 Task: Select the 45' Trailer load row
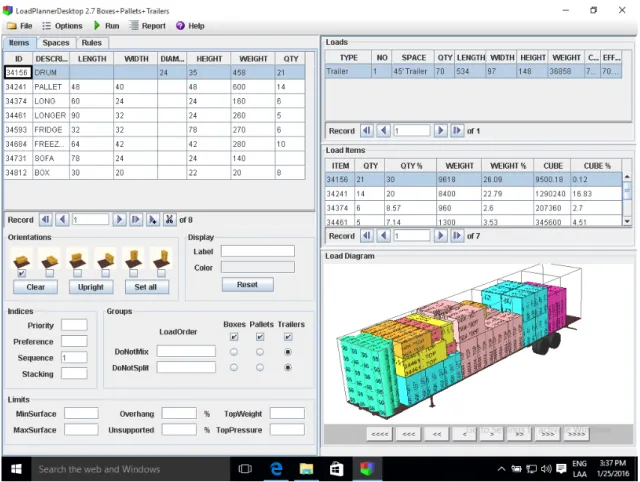pos(473,71)
